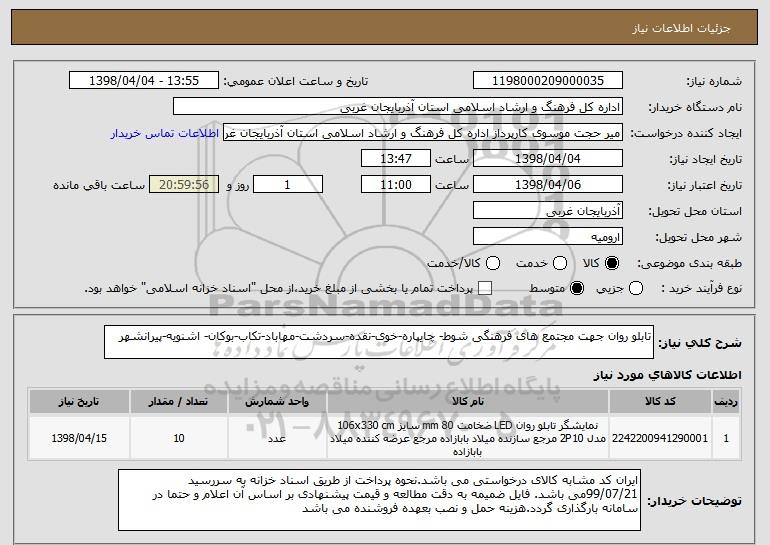Click the استان محل تحویل label

695,212
